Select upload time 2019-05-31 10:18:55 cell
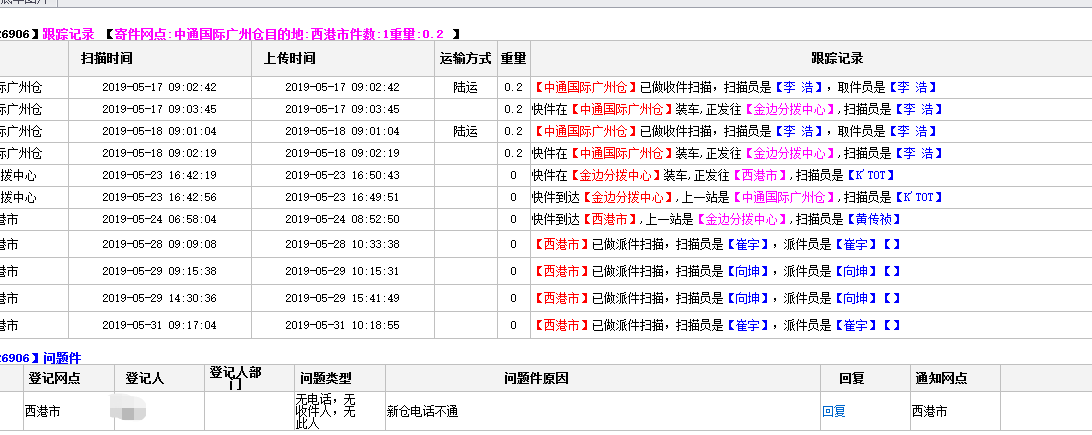This screenshot has width=1092, height=435. (x=343, y=325)
